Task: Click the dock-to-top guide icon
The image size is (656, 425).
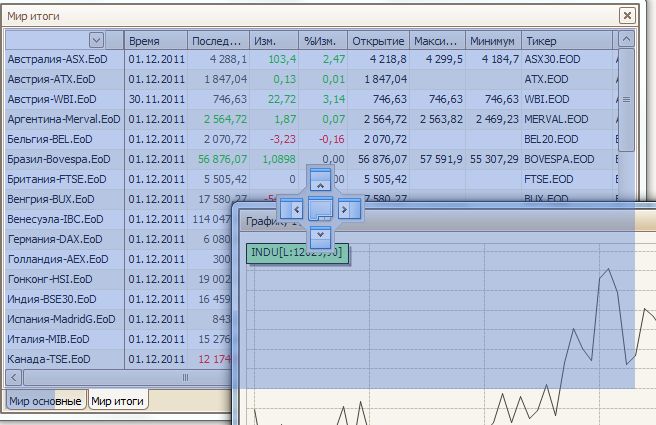Action: point(320,180)
